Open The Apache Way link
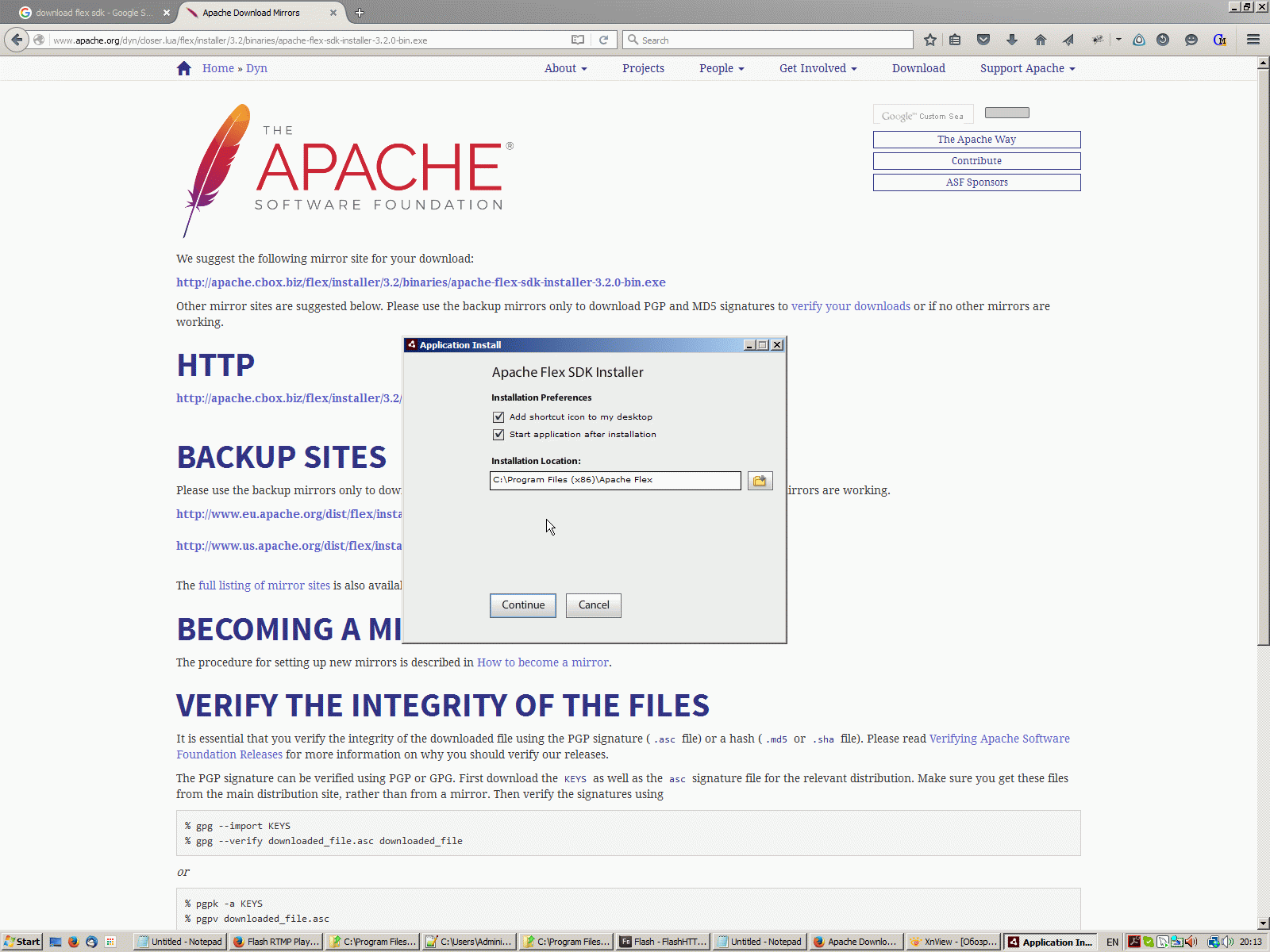 977,140
